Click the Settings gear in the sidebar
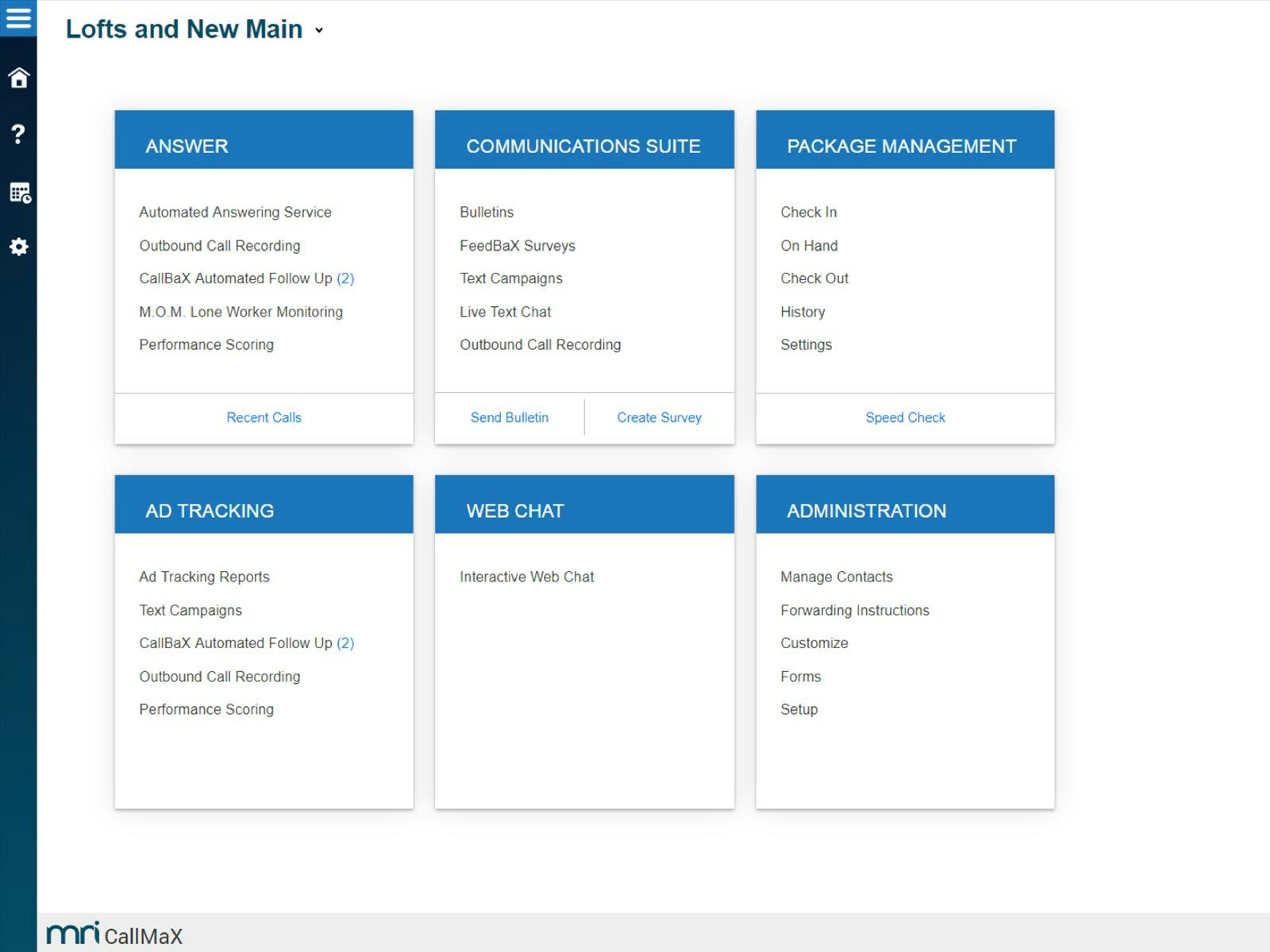The image size is (1270, 952). pos(19,247)
